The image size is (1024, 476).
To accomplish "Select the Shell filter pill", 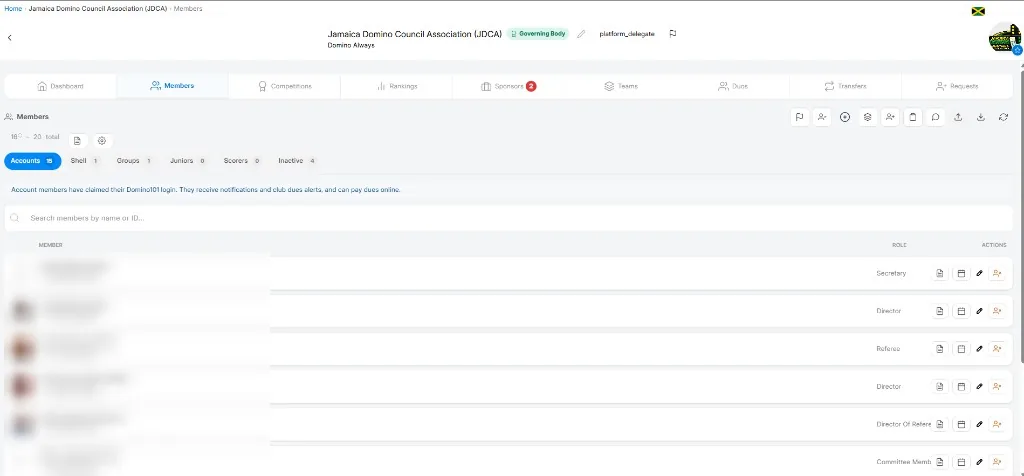I will 84,161.
